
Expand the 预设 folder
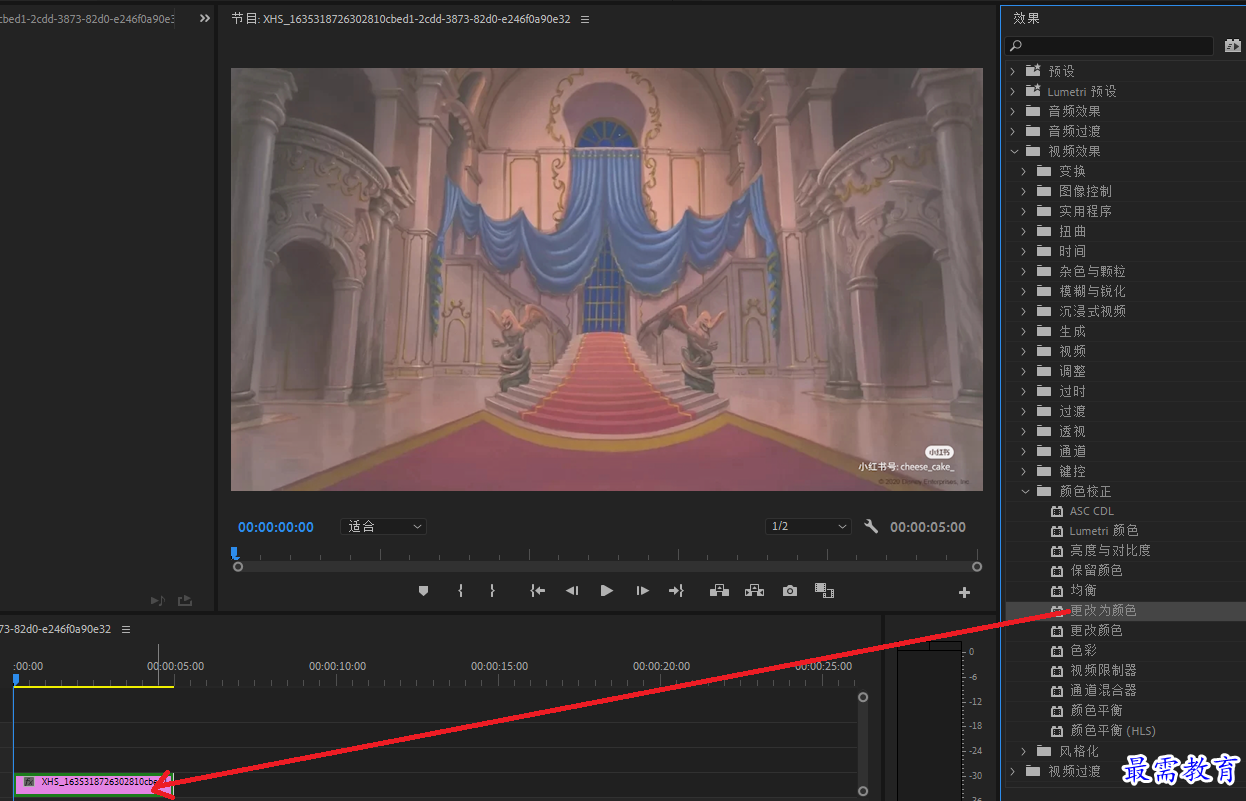point(1012,71)
